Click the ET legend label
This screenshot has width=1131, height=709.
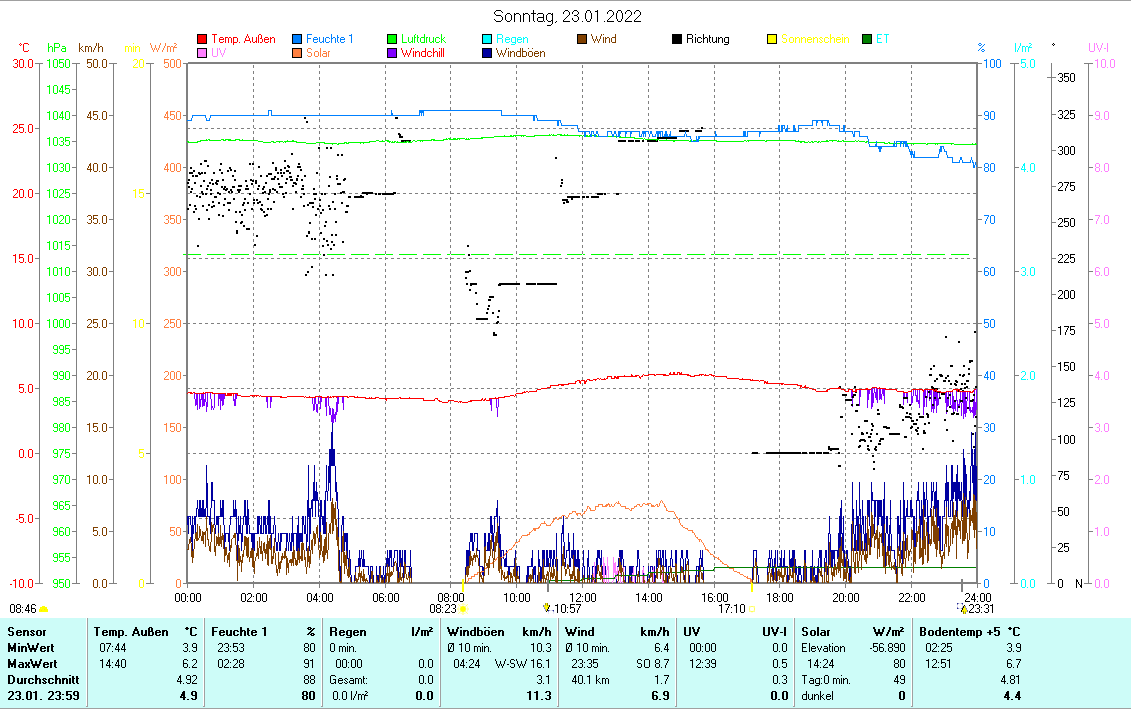(x=882, y=40)
